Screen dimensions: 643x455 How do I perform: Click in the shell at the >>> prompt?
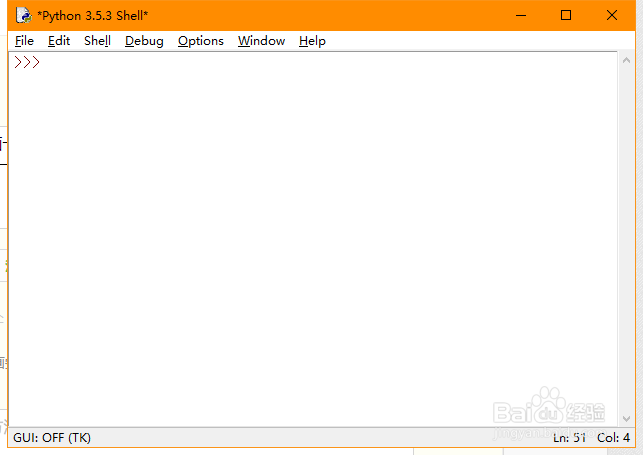click(27, 62)
